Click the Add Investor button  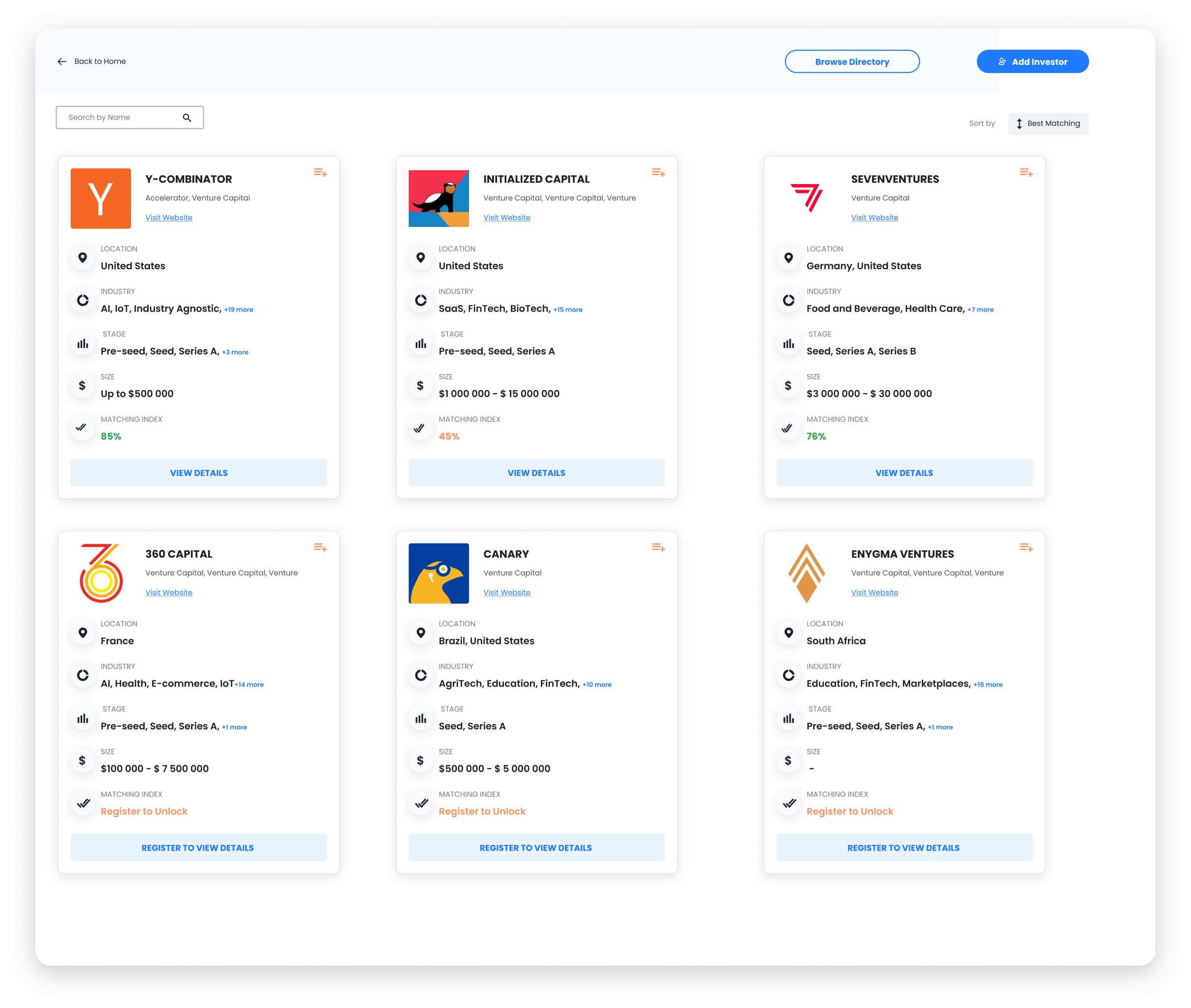tap(1032, 62)
